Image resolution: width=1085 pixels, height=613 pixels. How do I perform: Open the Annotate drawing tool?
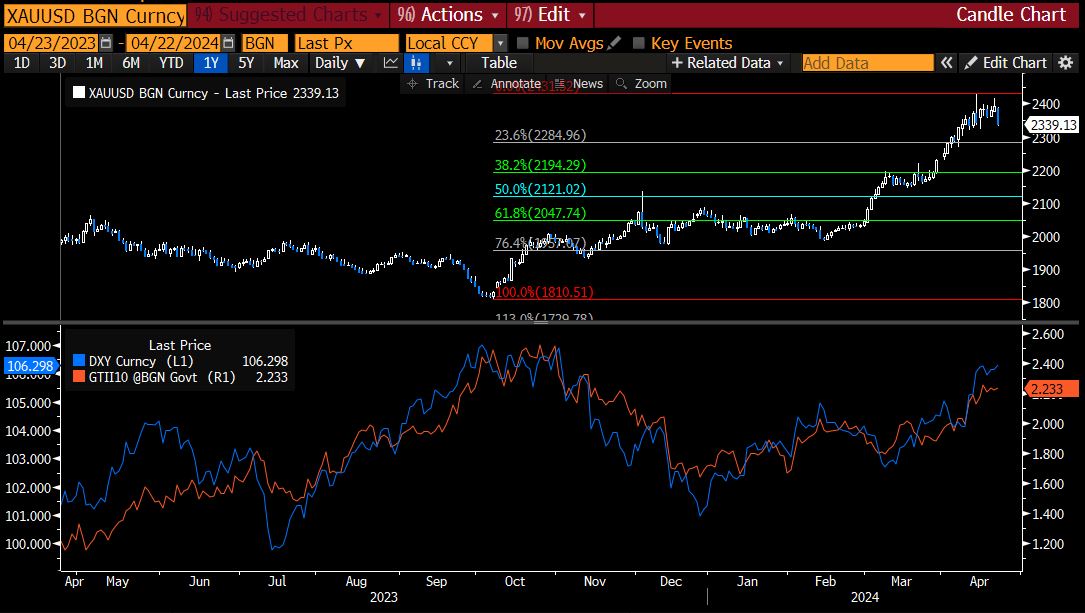coord(507,84)
